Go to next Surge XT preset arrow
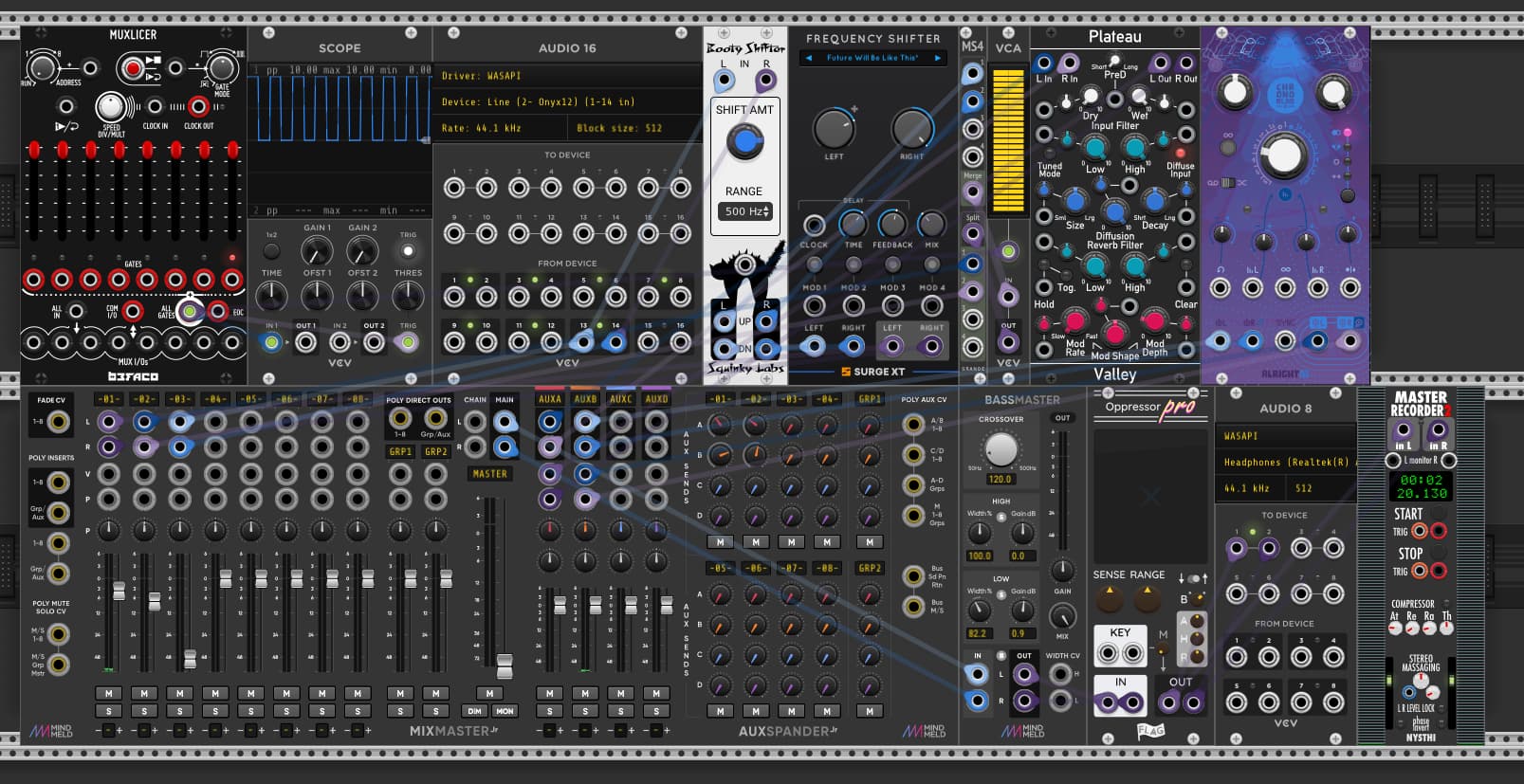Image resolution: width=1524 pixels, height=784 pixels. (937, 58)
